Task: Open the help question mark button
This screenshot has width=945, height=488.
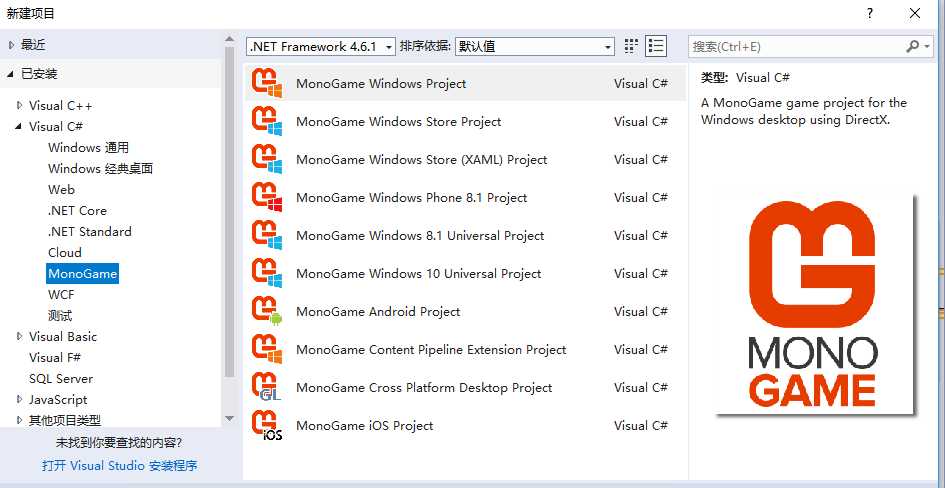Action: click(x=870, y=13)
